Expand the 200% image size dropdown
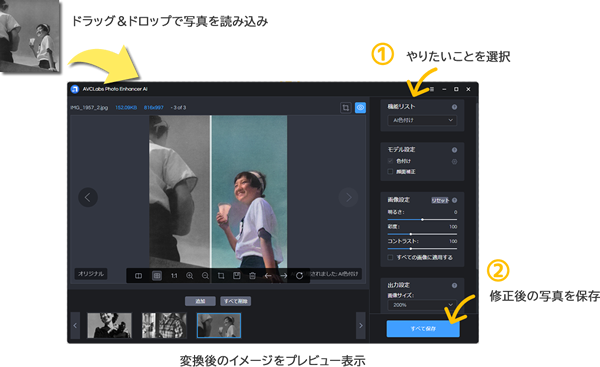This screenshot has width=600, height=367. tap(422, 305)
